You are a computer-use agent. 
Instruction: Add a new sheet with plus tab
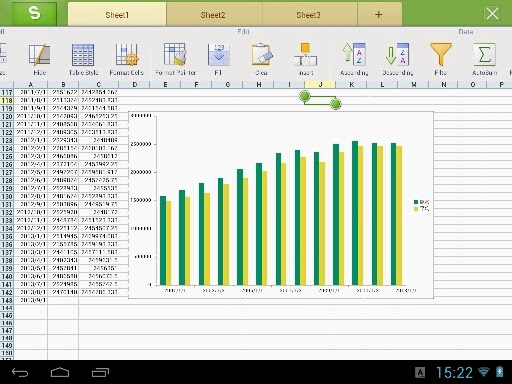coord(379,14)
